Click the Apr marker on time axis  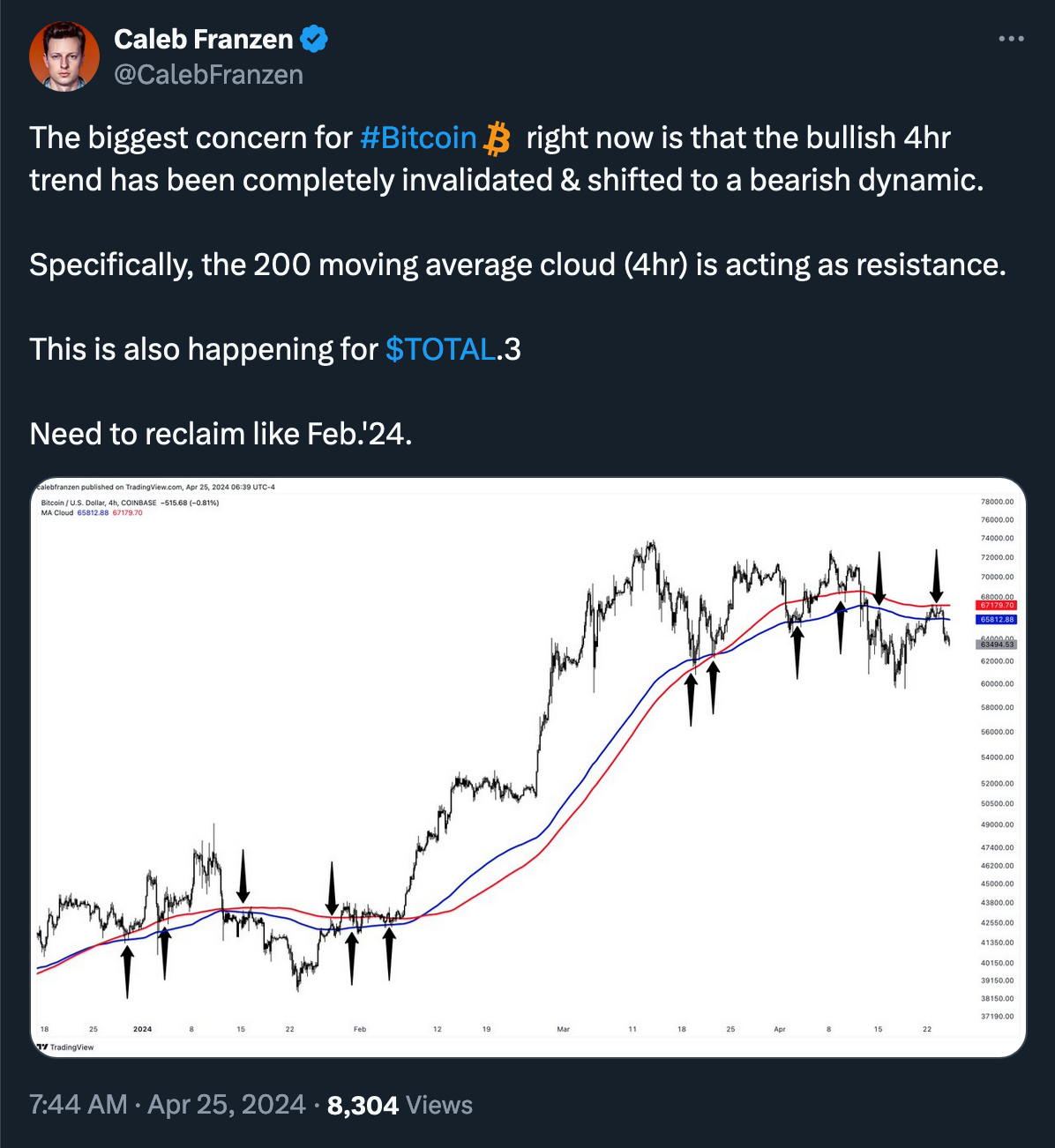(780, 1029)
